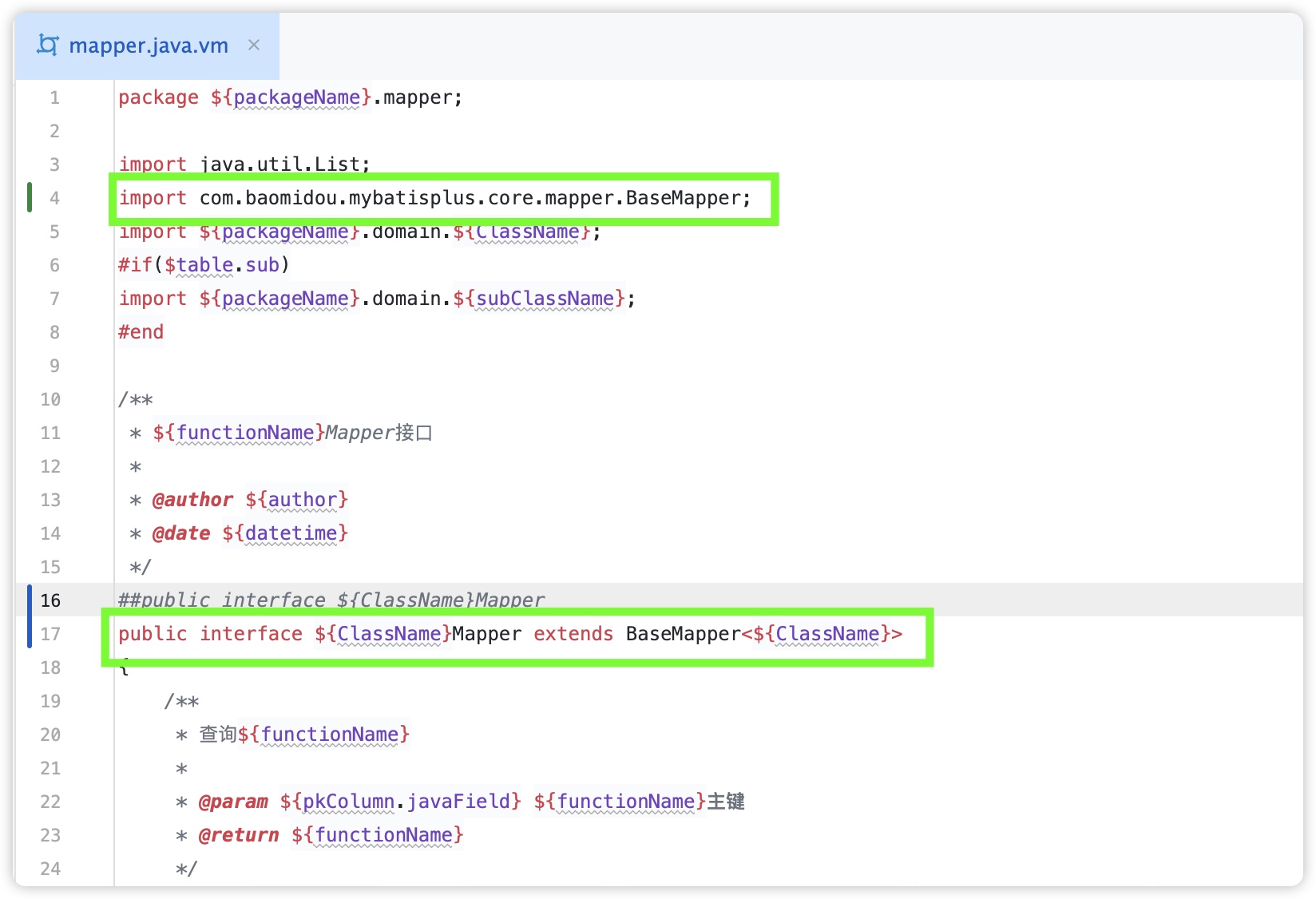Click '${packageName}' on line 1

(291, 97)
